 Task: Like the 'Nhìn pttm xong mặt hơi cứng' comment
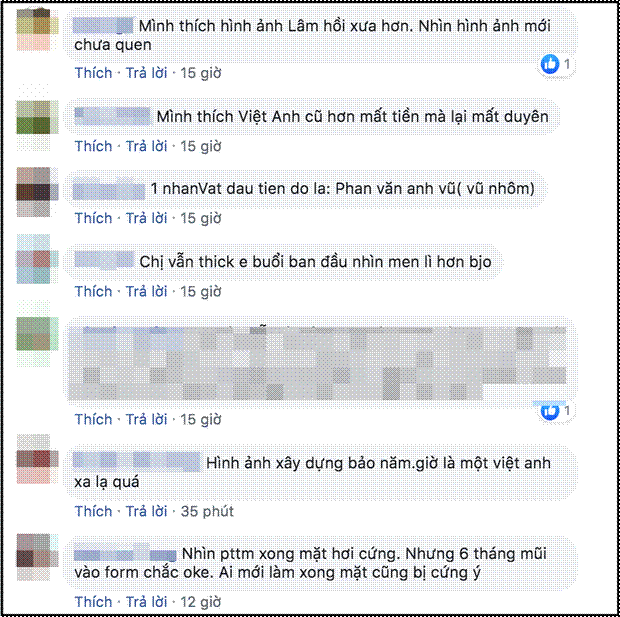click(x=93, y=602)
